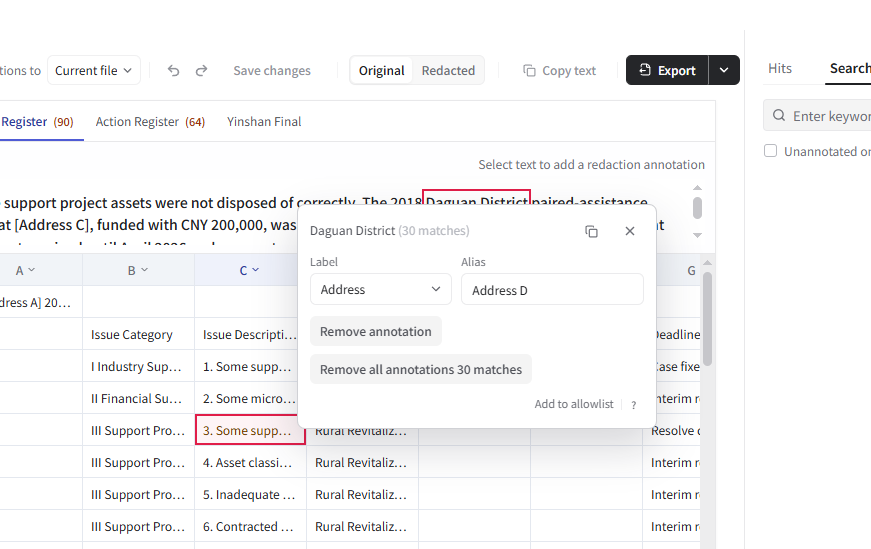
Task: Toggle Unannotated only checkbox
Action: [770, 151]
